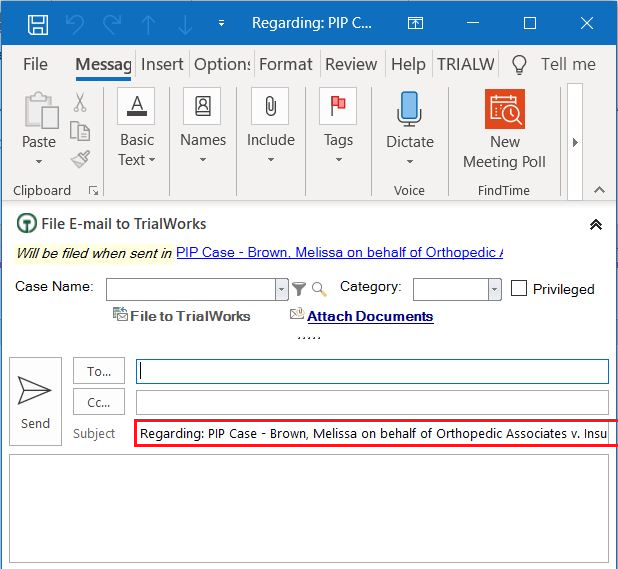This screenshot has width=618, height=569.
Task: Click the TrialWorks pane resize grip dots
Action: [x=309, y=338]
